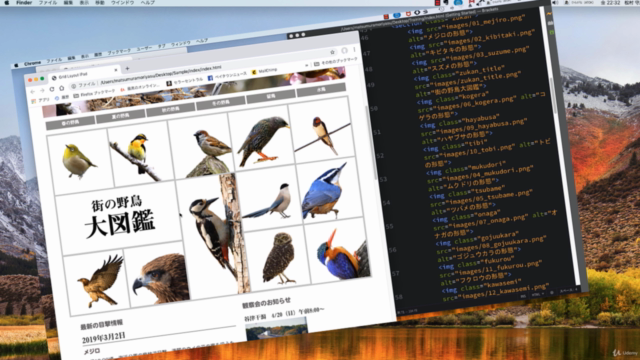Open the MailChimp bookmark
The height and width of the screenshot is (360, 640).
[x=264, y=71]
